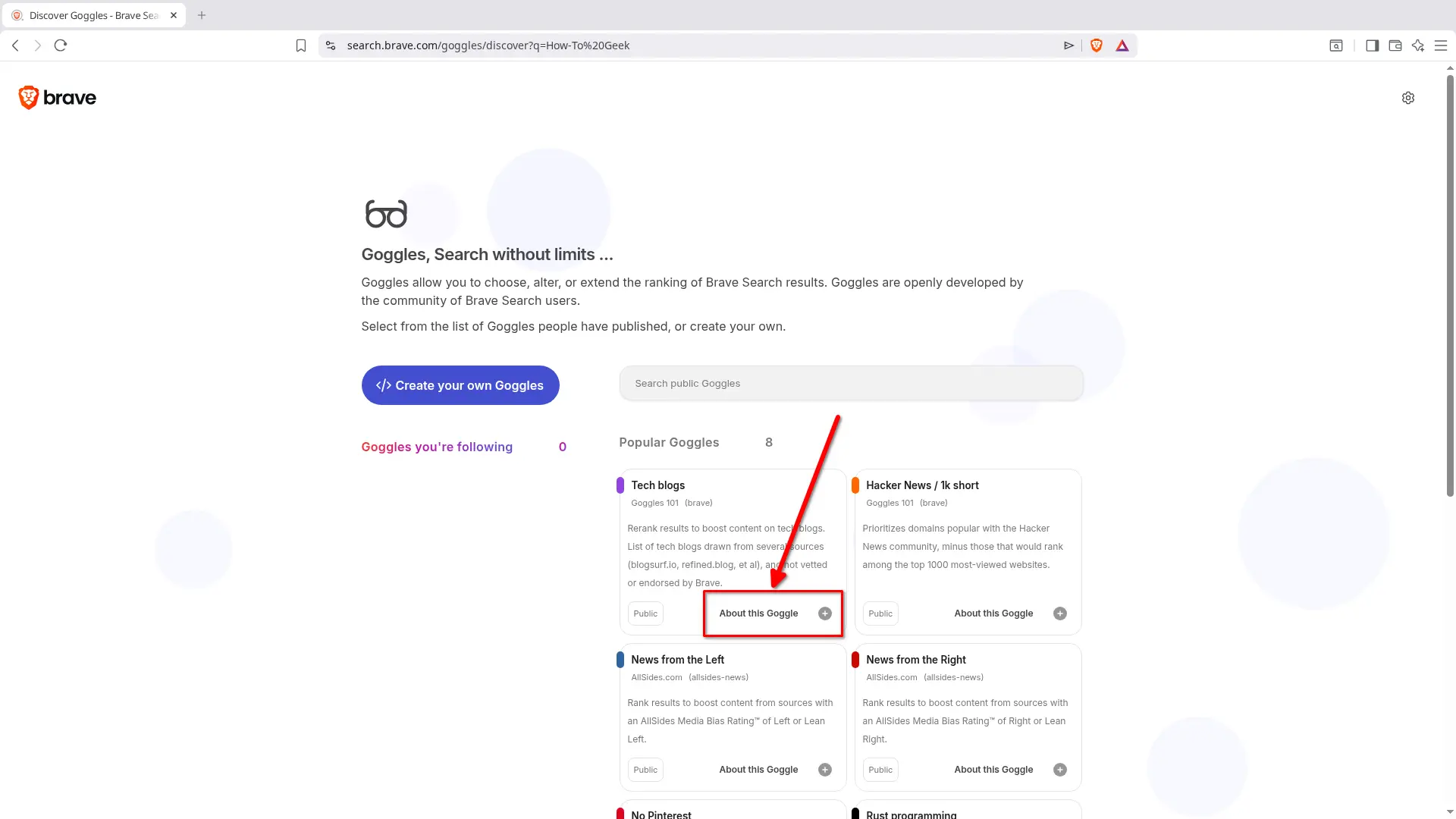
Task: Click the blue News from the Left color marker
Action: 620,660
